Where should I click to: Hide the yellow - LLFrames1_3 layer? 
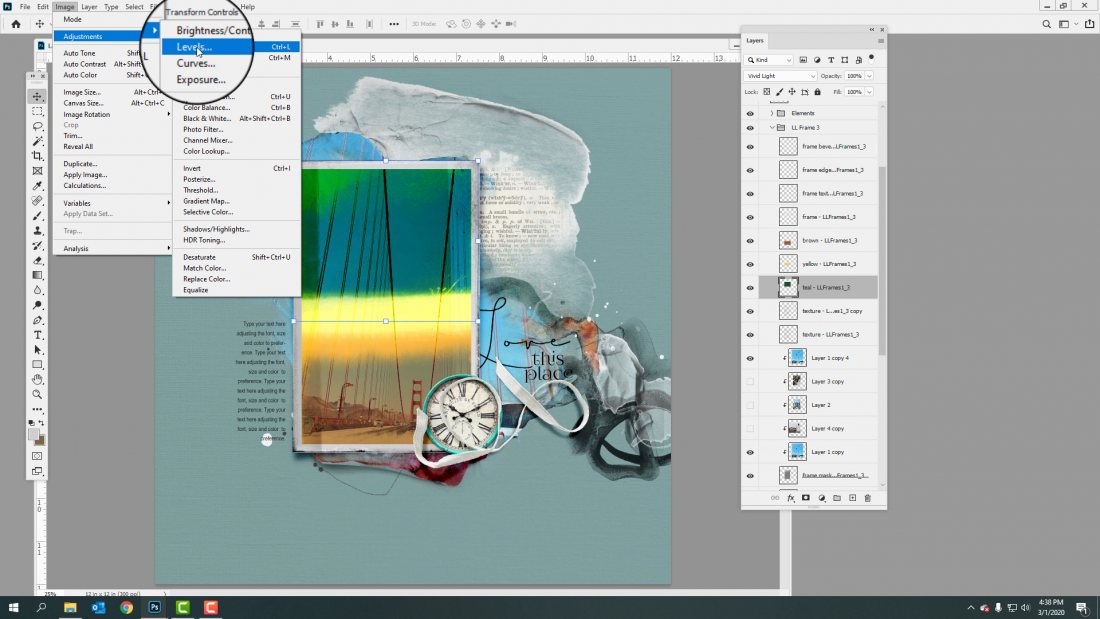point(750,265)
